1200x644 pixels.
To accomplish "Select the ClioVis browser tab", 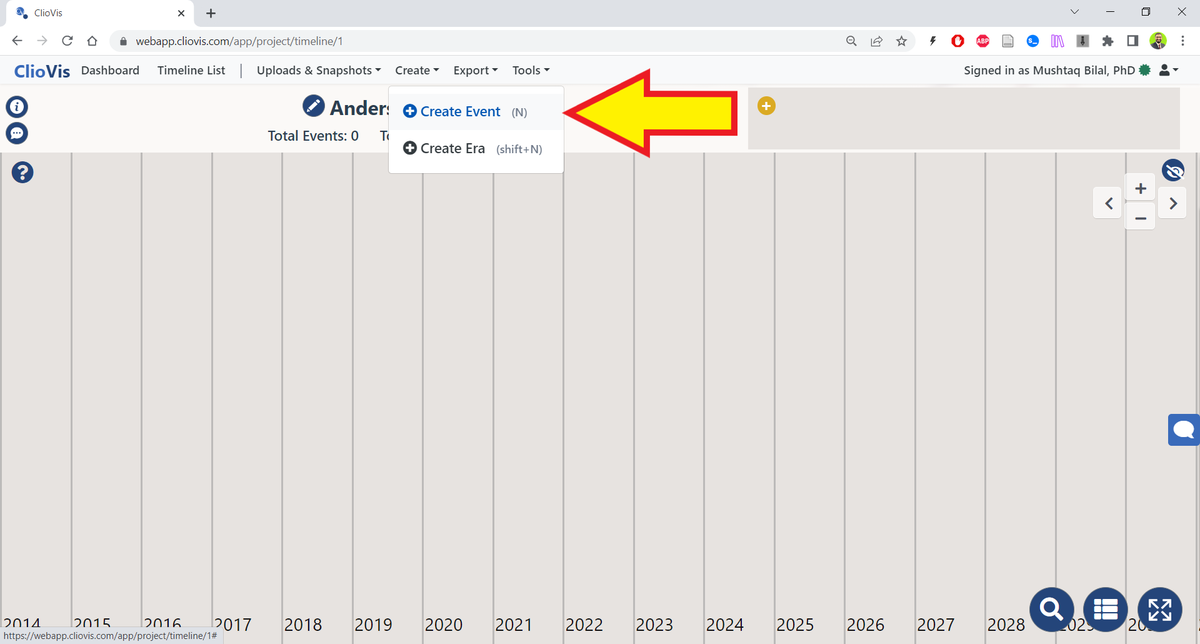I will pyautogui.click(x=100, y=13).
